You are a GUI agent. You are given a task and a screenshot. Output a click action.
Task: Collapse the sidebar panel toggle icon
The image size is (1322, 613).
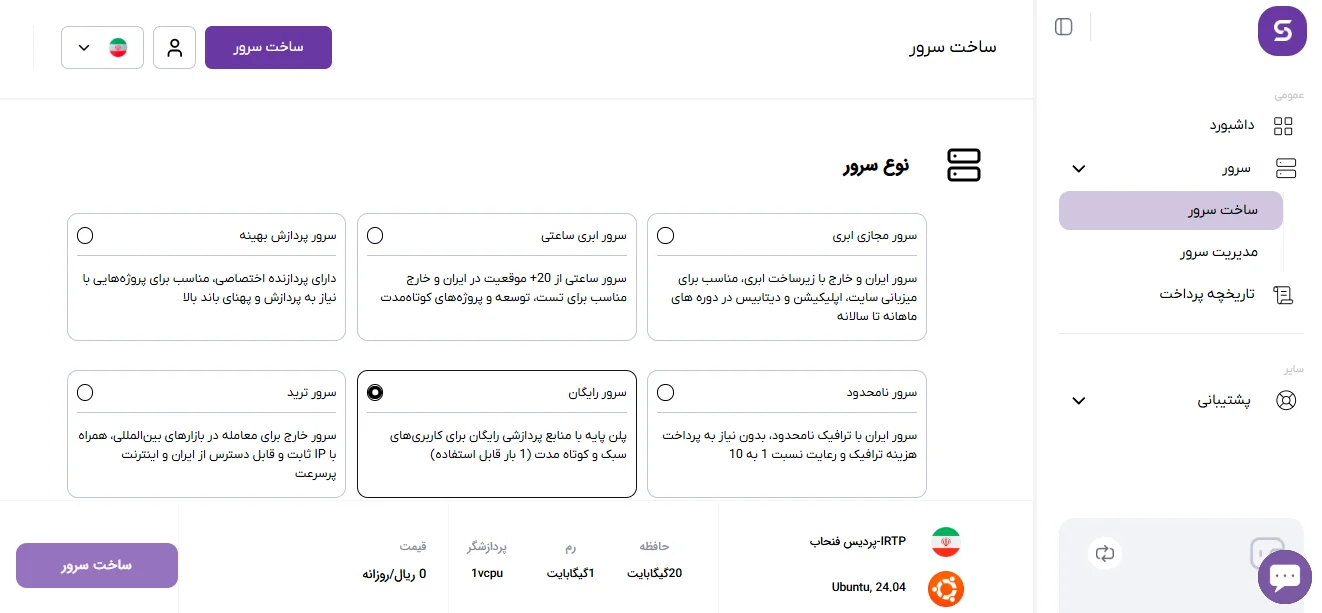point(1064,27)
